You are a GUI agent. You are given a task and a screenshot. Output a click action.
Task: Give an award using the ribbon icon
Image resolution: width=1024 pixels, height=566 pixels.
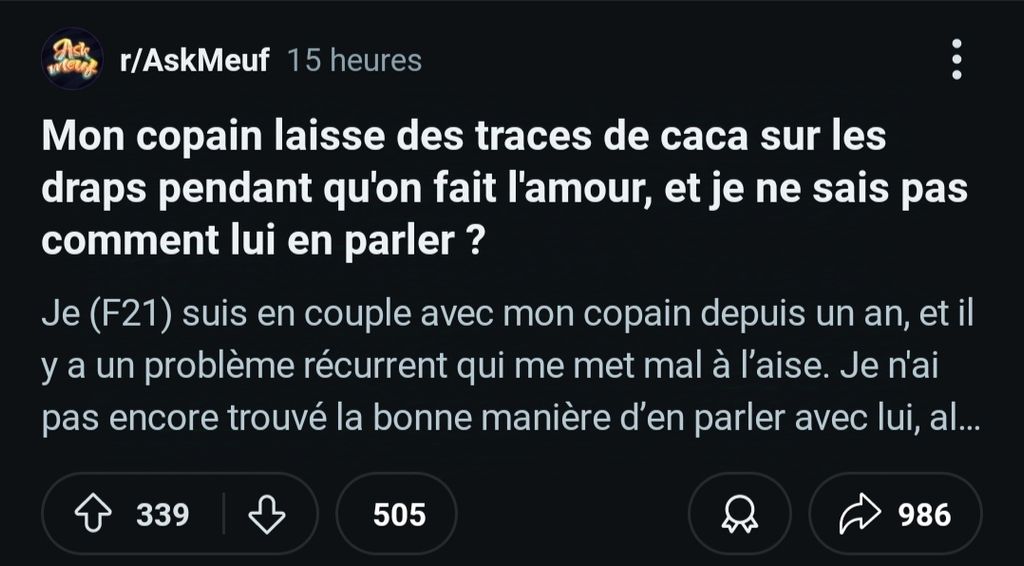click(741, 514)
